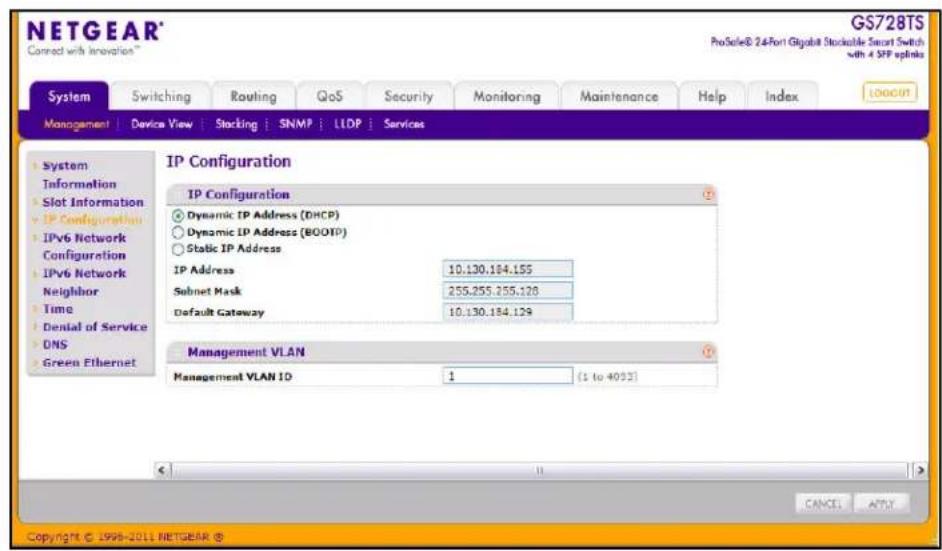Click the GS728TS model name
The width and height of the screenshot is (942, 551).
(887, 24)
